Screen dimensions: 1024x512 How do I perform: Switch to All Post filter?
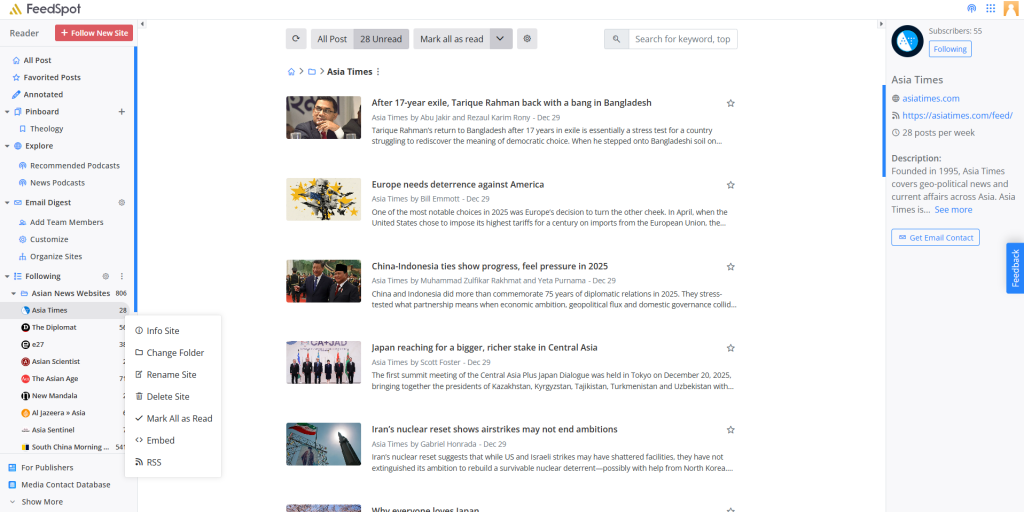332,39
